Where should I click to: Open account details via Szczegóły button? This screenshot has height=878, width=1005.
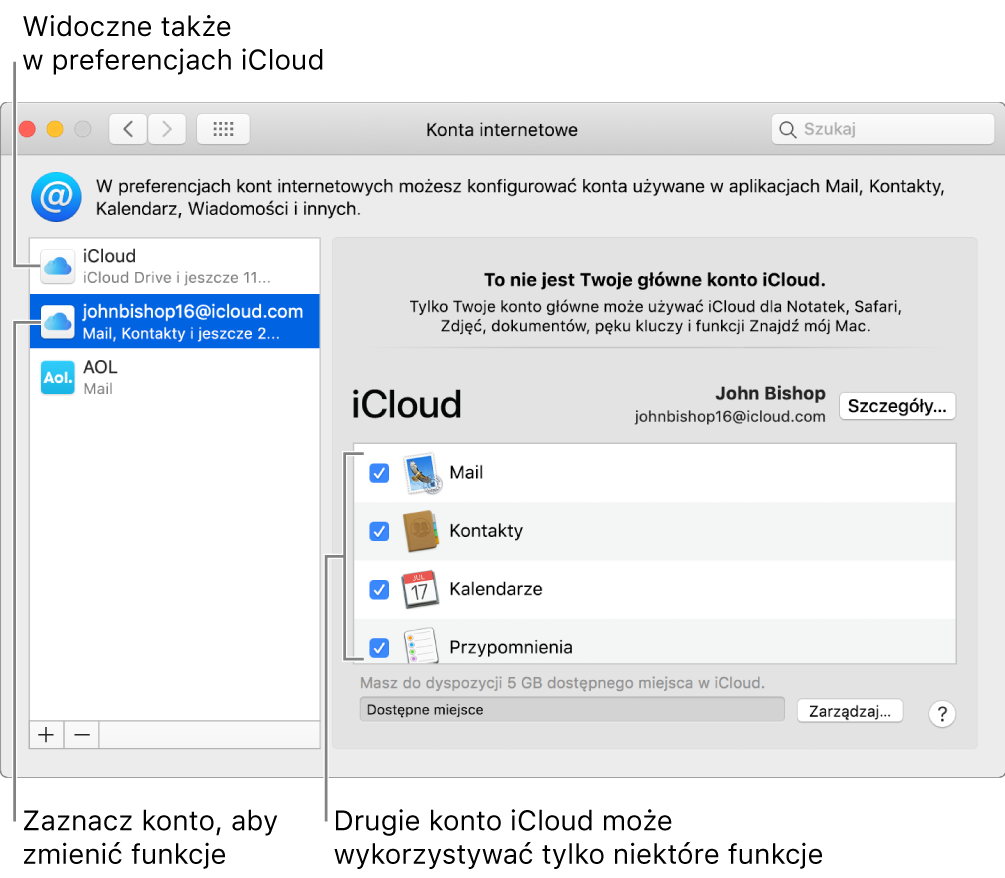[896, 405]
